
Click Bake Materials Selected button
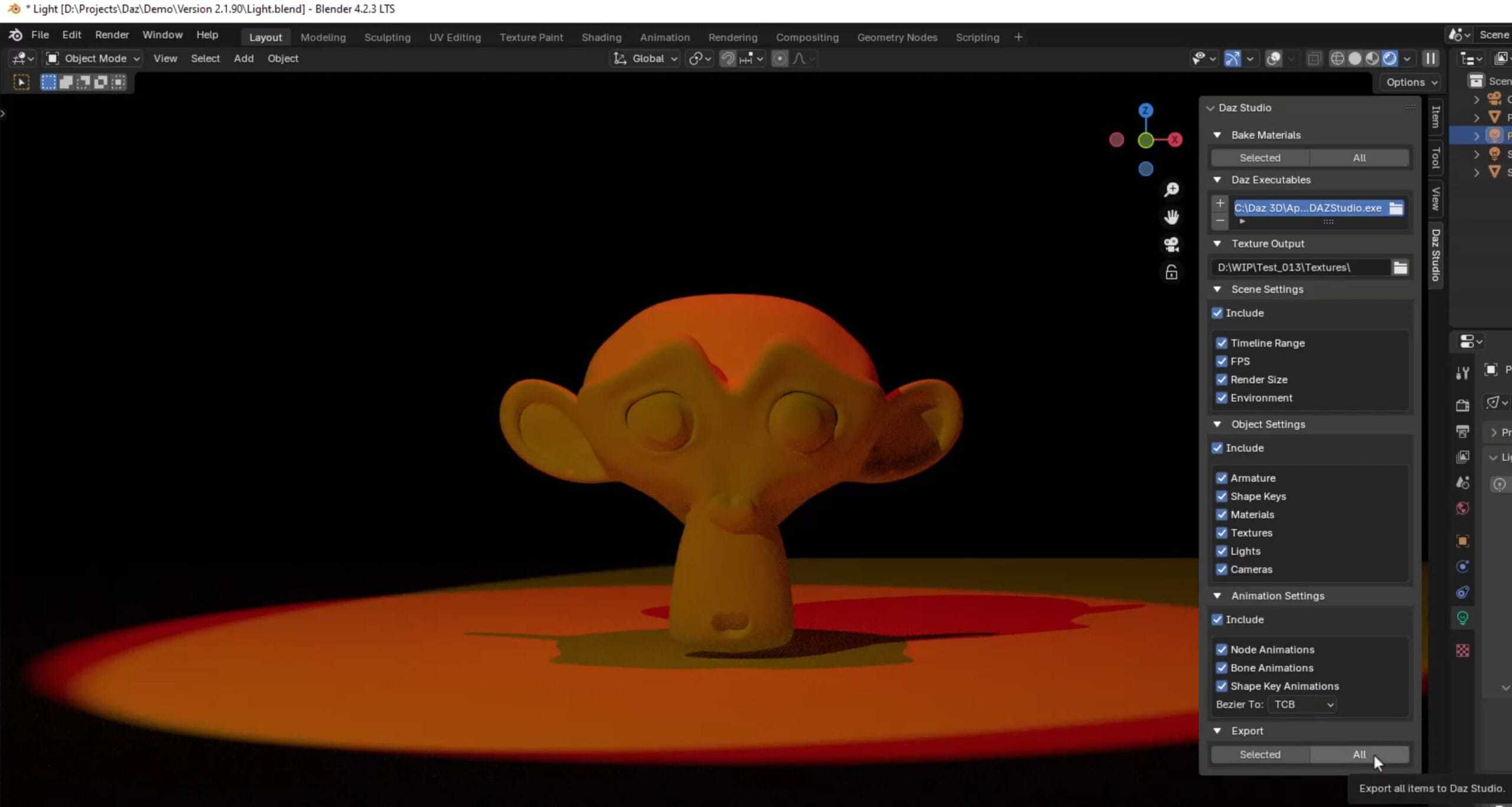tap(1259, 158)
